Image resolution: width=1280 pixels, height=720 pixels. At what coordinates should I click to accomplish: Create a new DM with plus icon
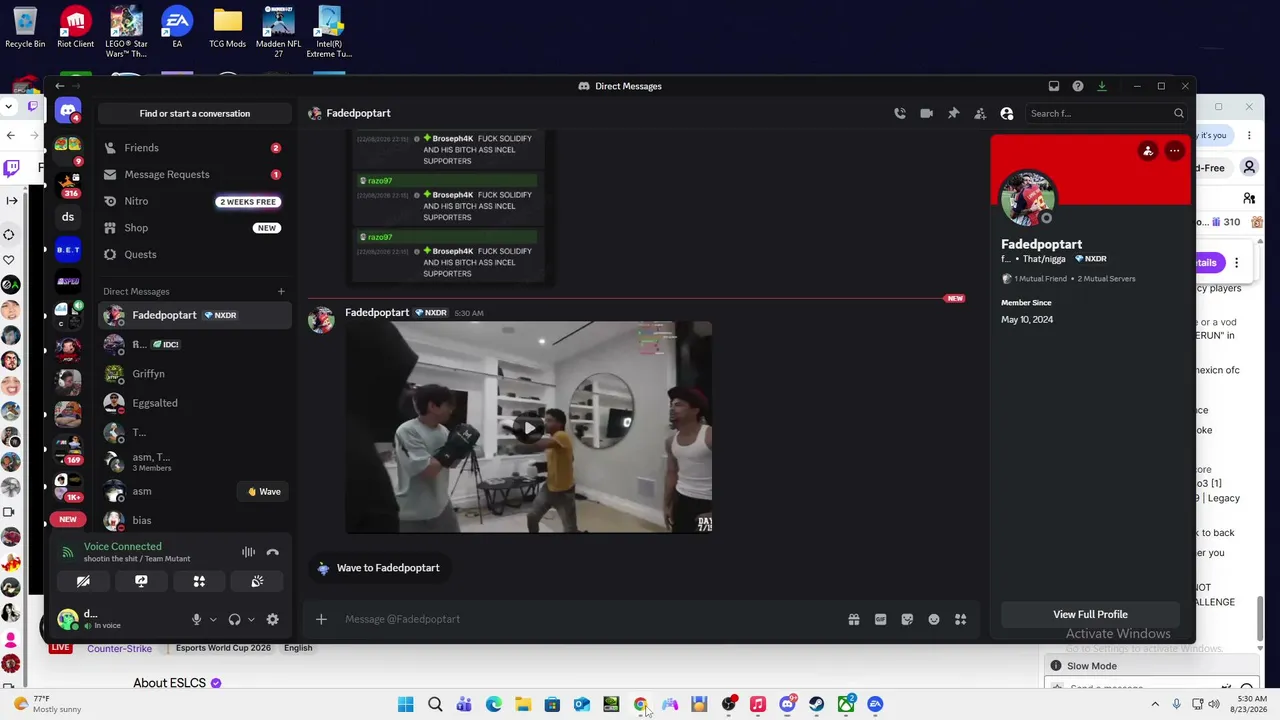click(x=281, y=291)
